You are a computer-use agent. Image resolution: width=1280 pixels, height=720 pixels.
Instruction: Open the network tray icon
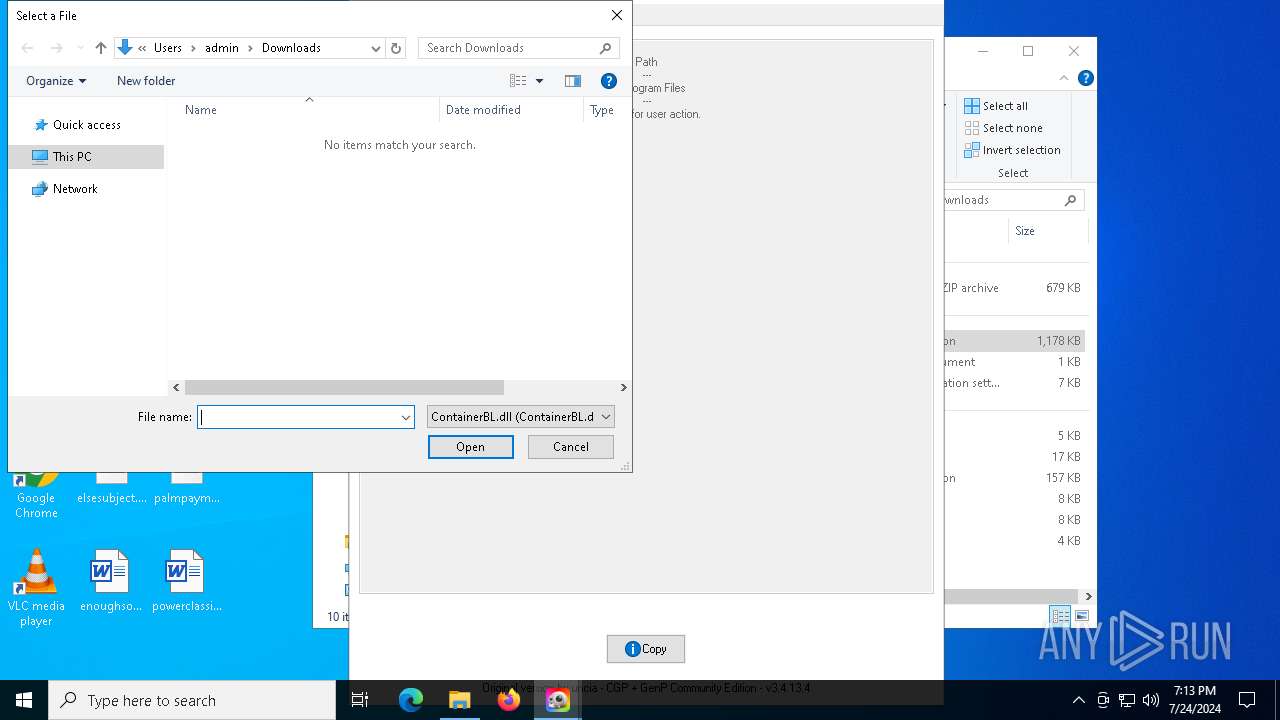[1127, 700]
